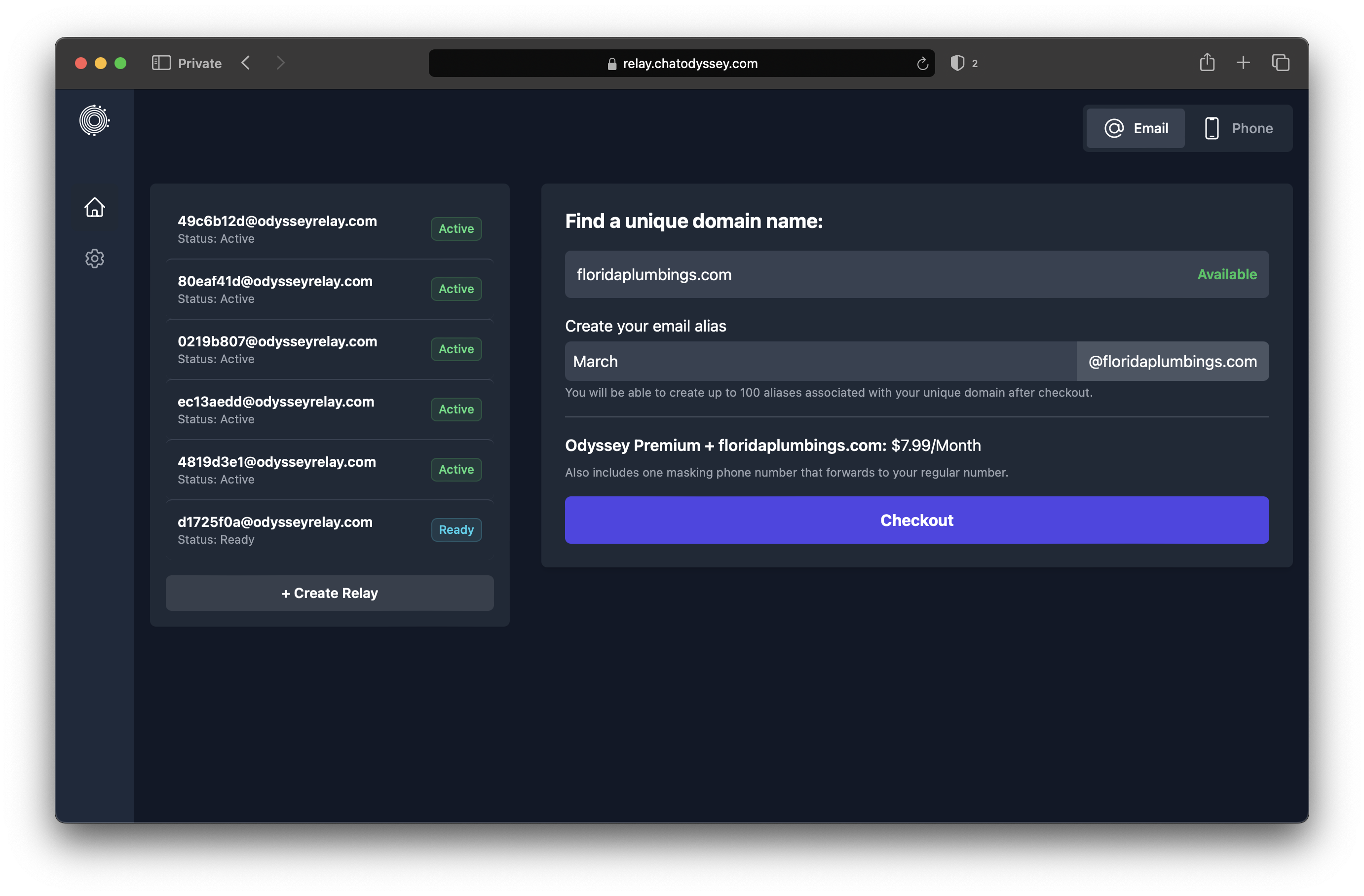
Task: Open a new tab with plus icon
Action: click(x=1243, y=63)
